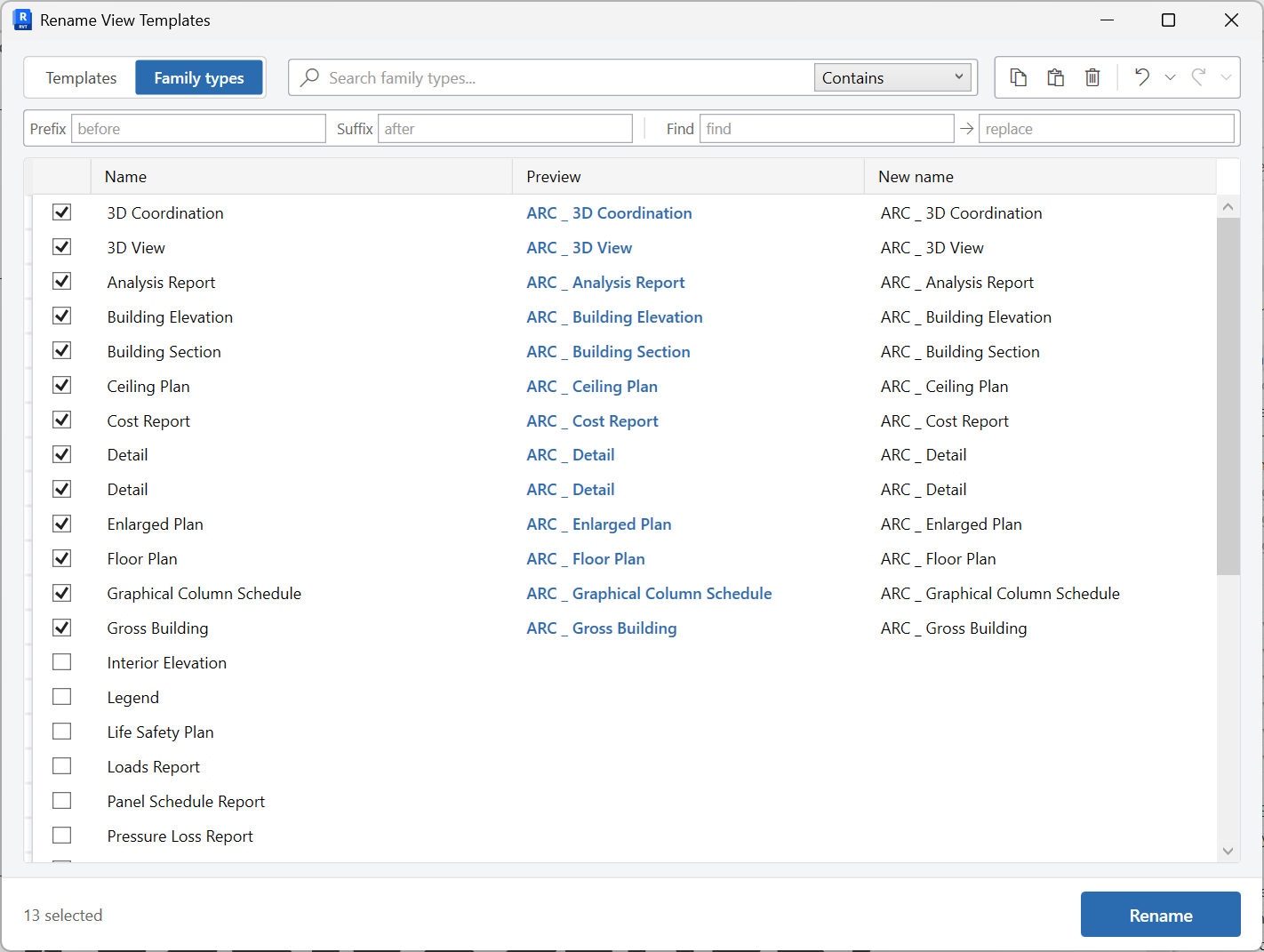Select the Cost Report name cell
1264x952 pixels.
(x=148, y=421)
